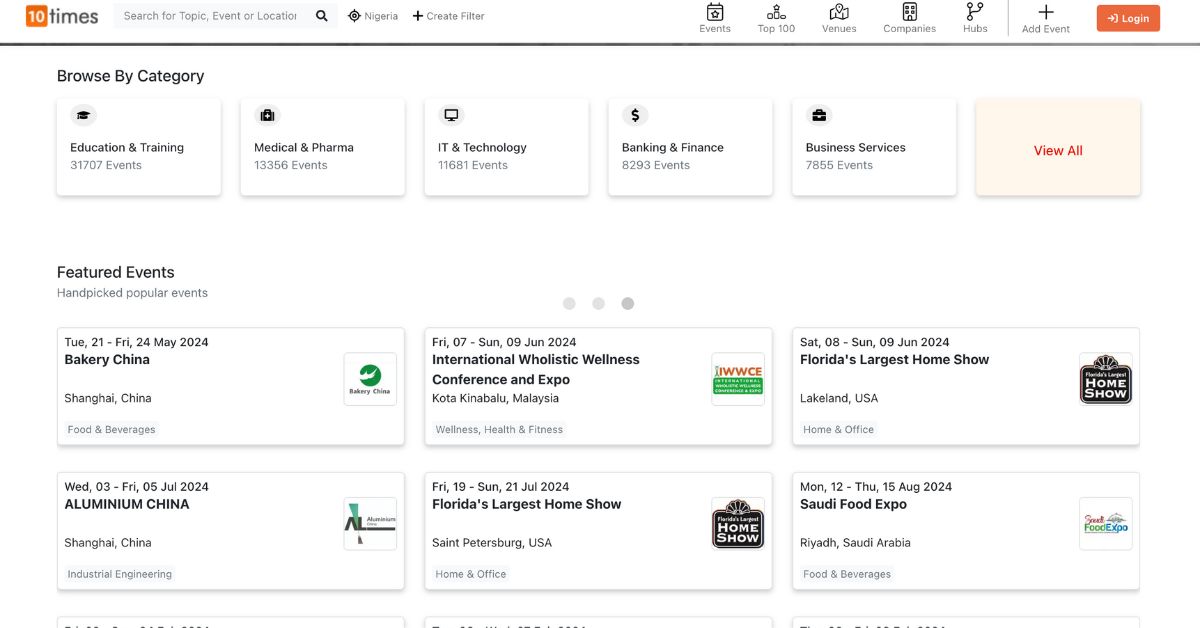Click the search magnifier icon
Viewport: 1200px width, 628px height.
pyautogui.click(x=321, y=16)
